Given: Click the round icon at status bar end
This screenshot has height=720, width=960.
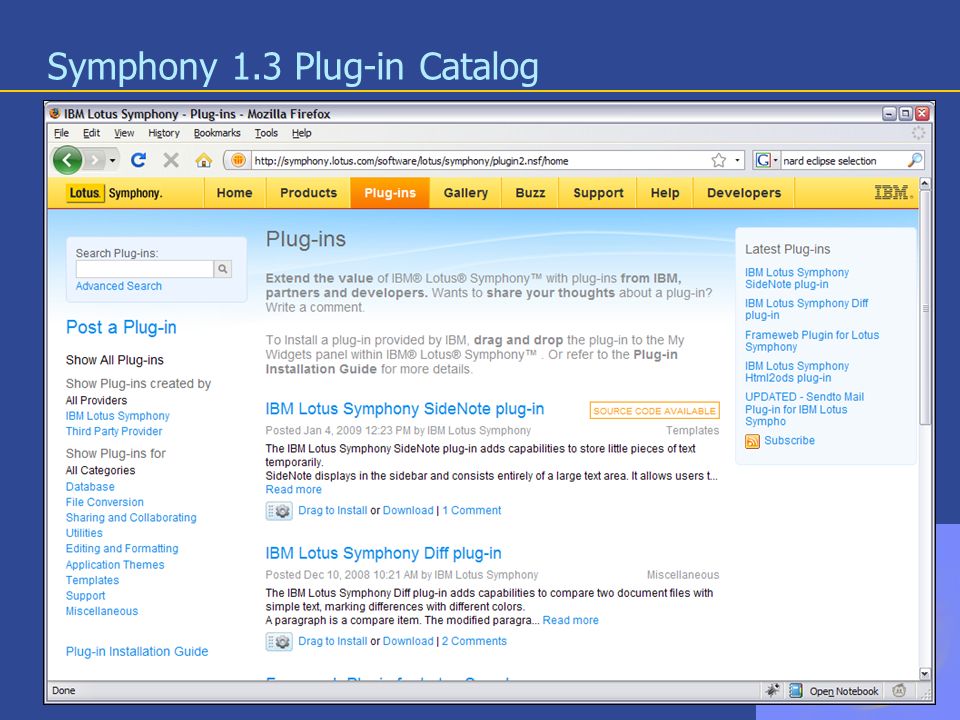Looking at the screenshot, I should 899,691.
